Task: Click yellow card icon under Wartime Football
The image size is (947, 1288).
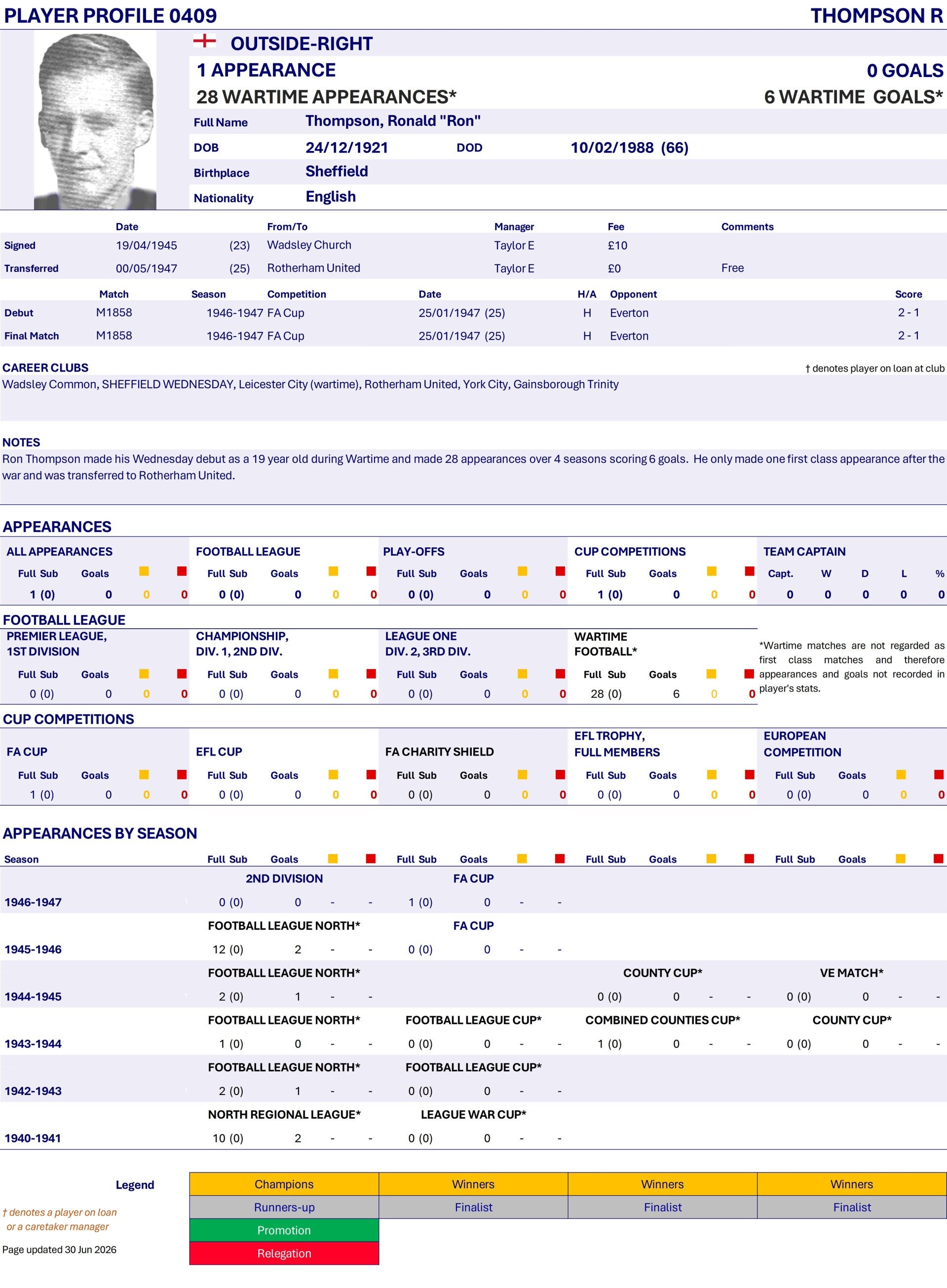Action: [x=712, y=674]
